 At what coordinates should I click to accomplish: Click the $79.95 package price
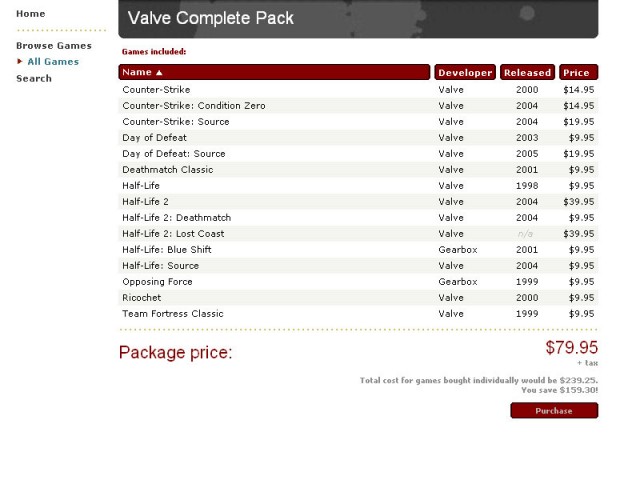pos(571,348)
